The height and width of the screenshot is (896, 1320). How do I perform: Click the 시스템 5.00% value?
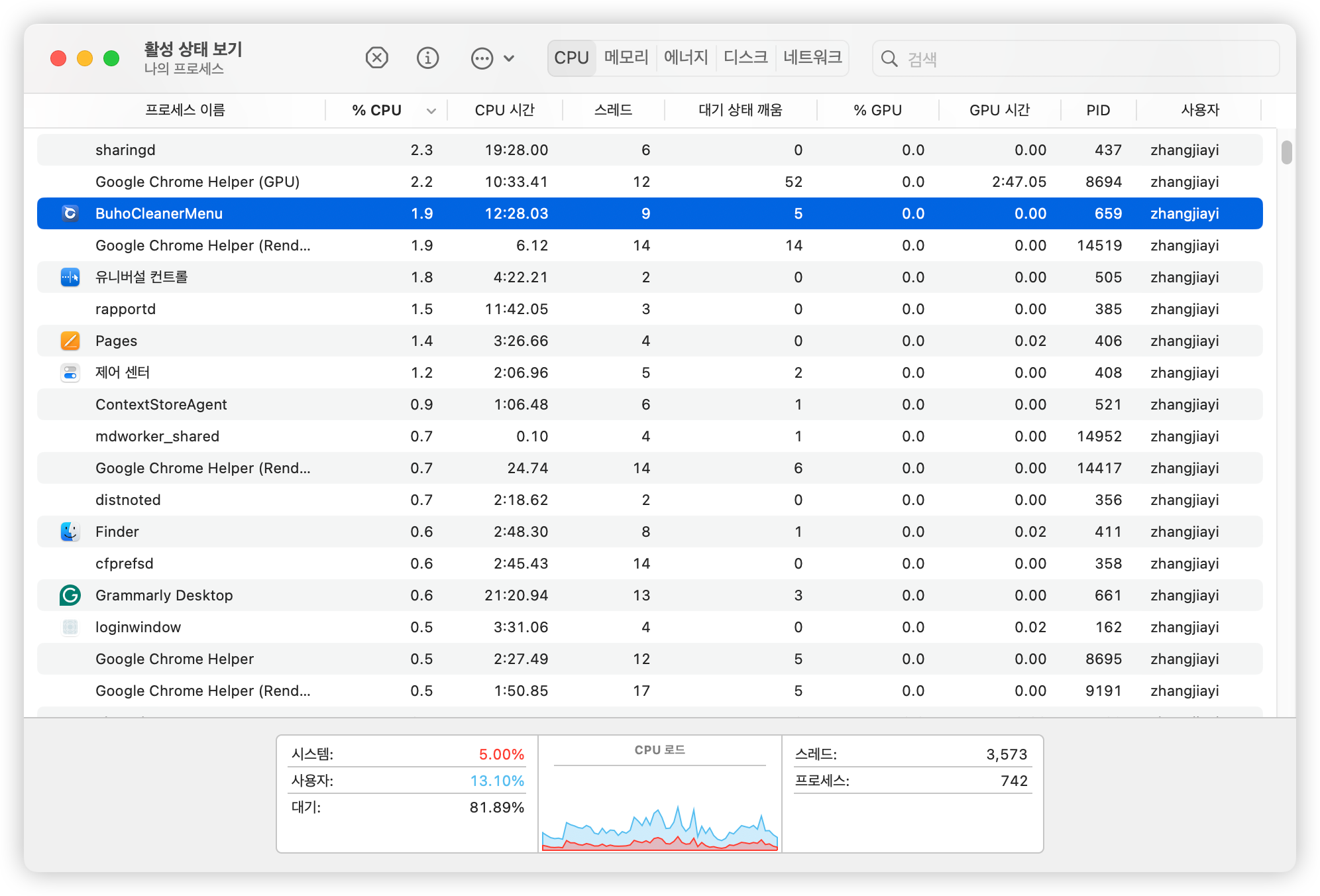coord(502,754)
